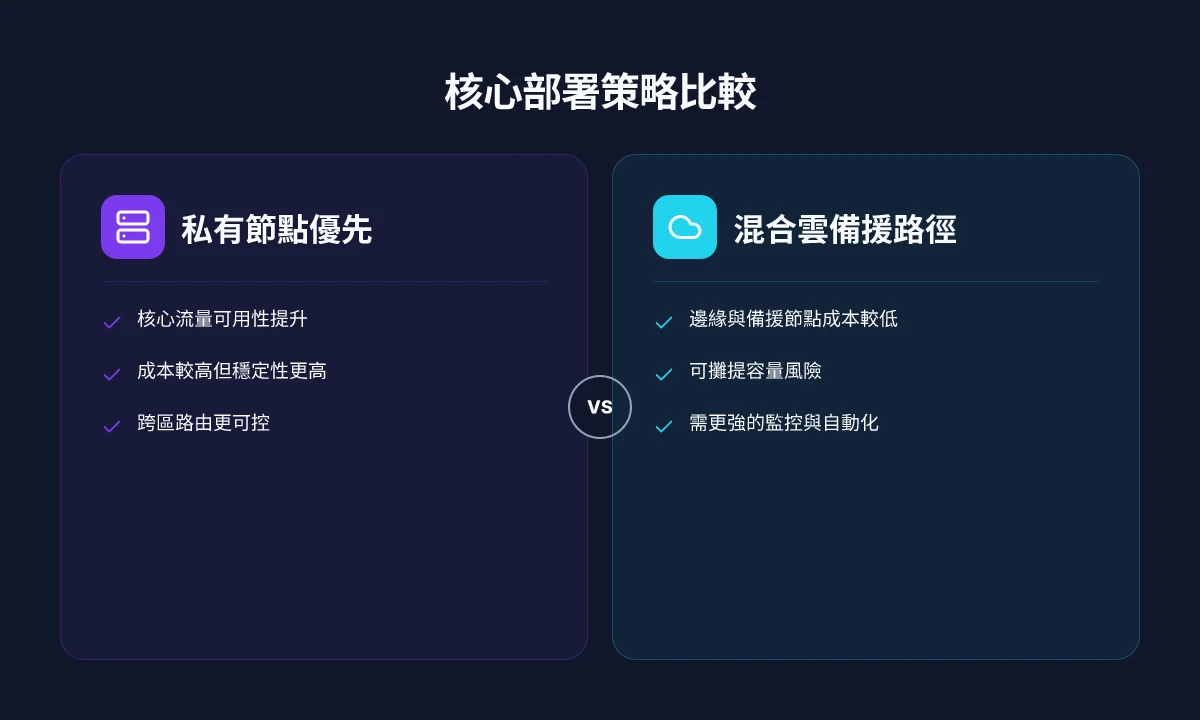Image resolution: width=1200 pixels, height=720 pixels.
Task: Select the 混合雲備援路徑 heading
Action: 845,229
